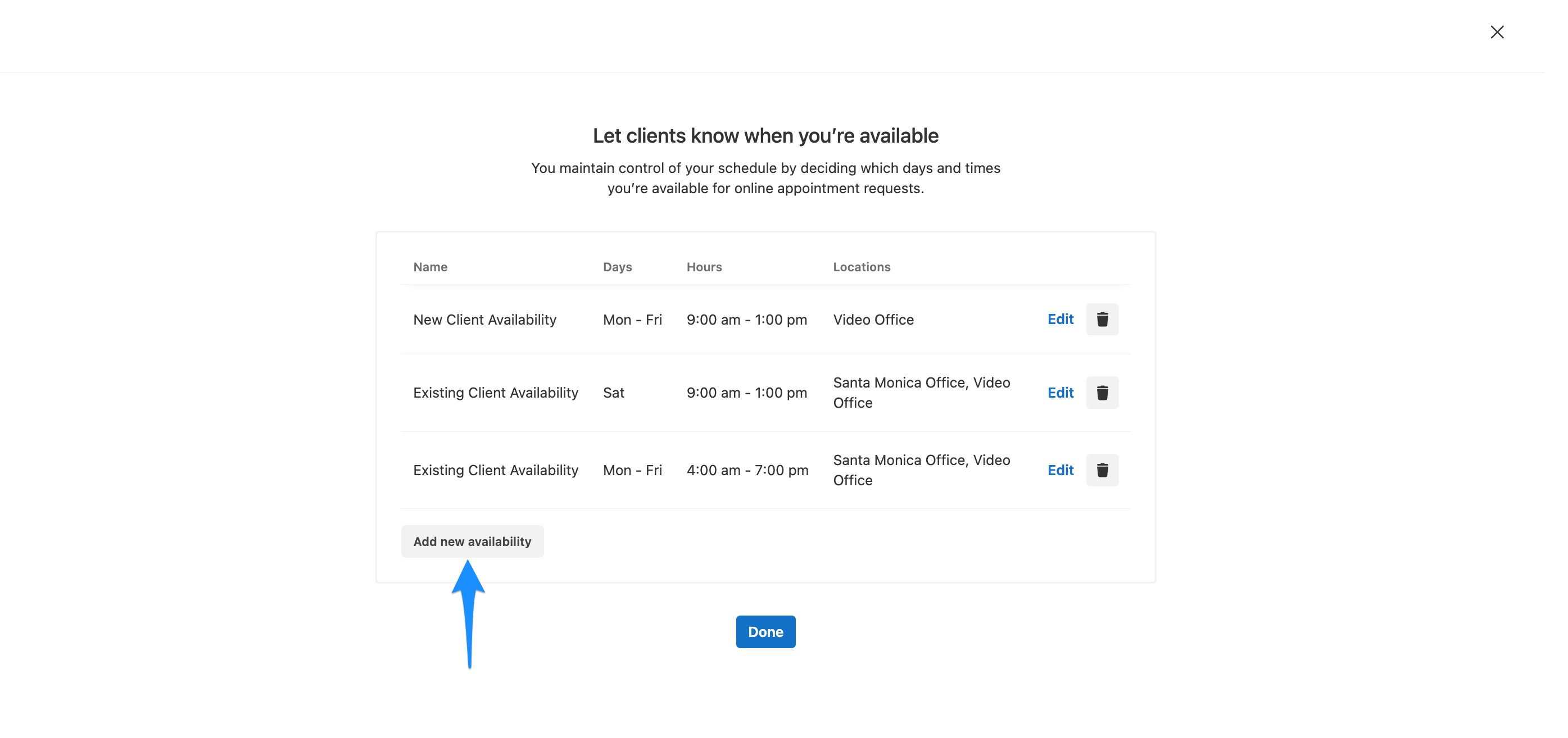
Task: Remove the Mon - Fri Existing Client Availability entry
Action: tap(1102, 470)
